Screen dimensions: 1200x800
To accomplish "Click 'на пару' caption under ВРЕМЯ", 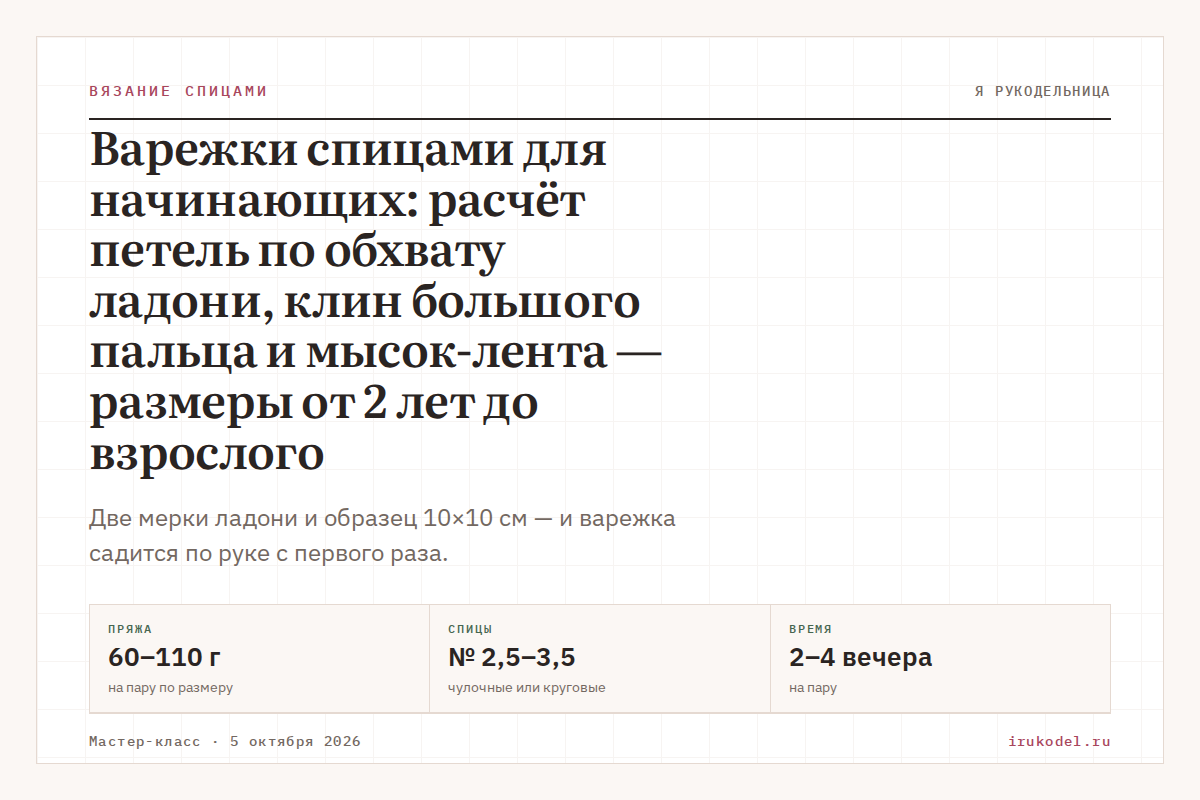I will tap(813, 688).
